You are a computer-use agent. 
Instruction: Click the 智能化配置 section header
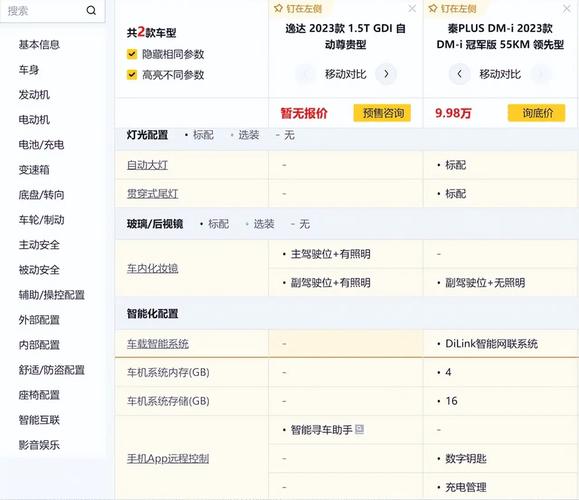[x=152, y=314]
